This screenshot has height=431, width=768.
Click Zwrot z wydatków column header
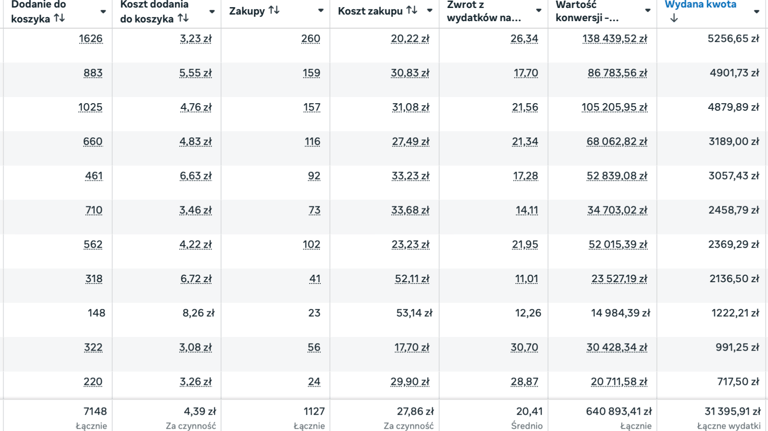pos(484,11)
